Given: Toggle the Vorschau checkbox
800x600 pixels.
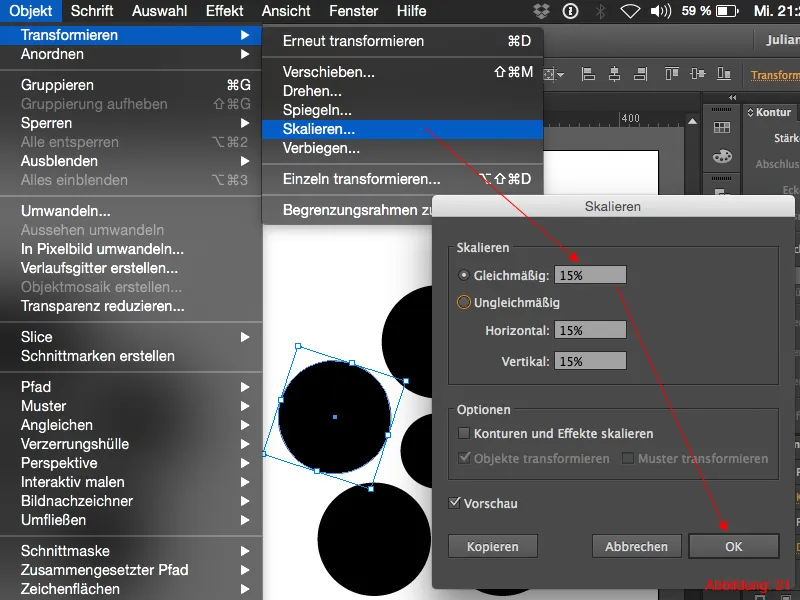Looking at the screenshot, I should pyautogui.click(x=454, y=503).
